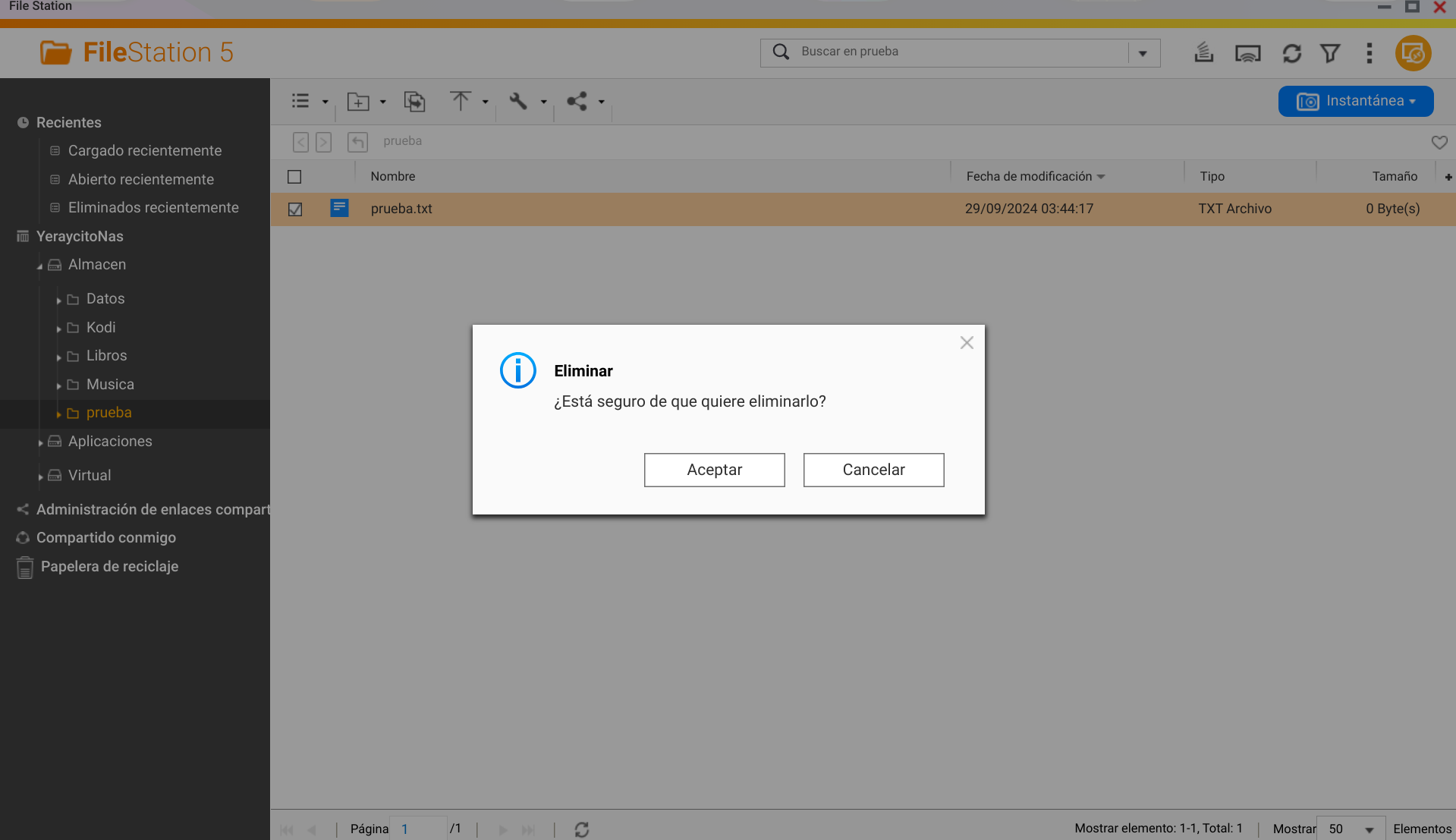
Task: Click Cancelar in the Eliminar dialog
Action: coord(873,470)
